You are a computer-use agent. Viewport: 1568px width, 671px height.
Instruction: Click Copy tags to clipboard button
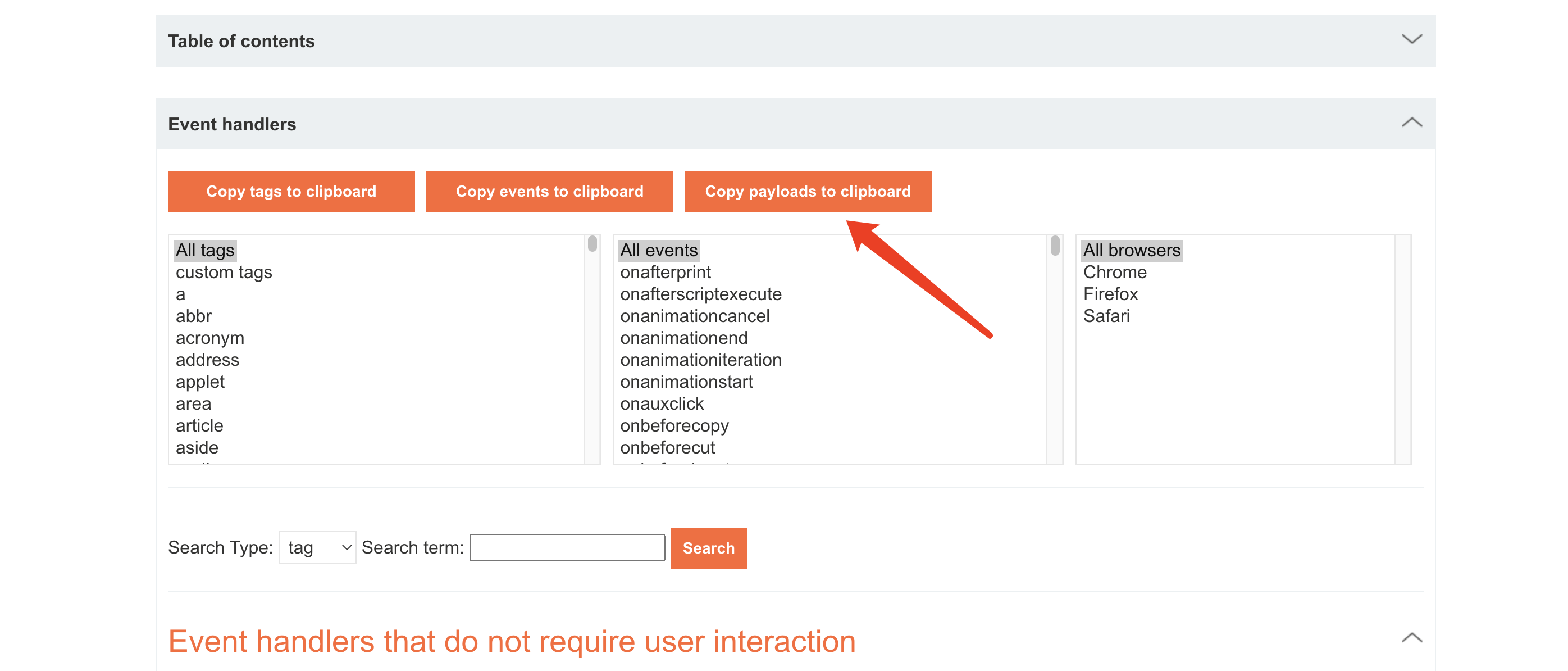pyautogui.click(x=291, y=192)
